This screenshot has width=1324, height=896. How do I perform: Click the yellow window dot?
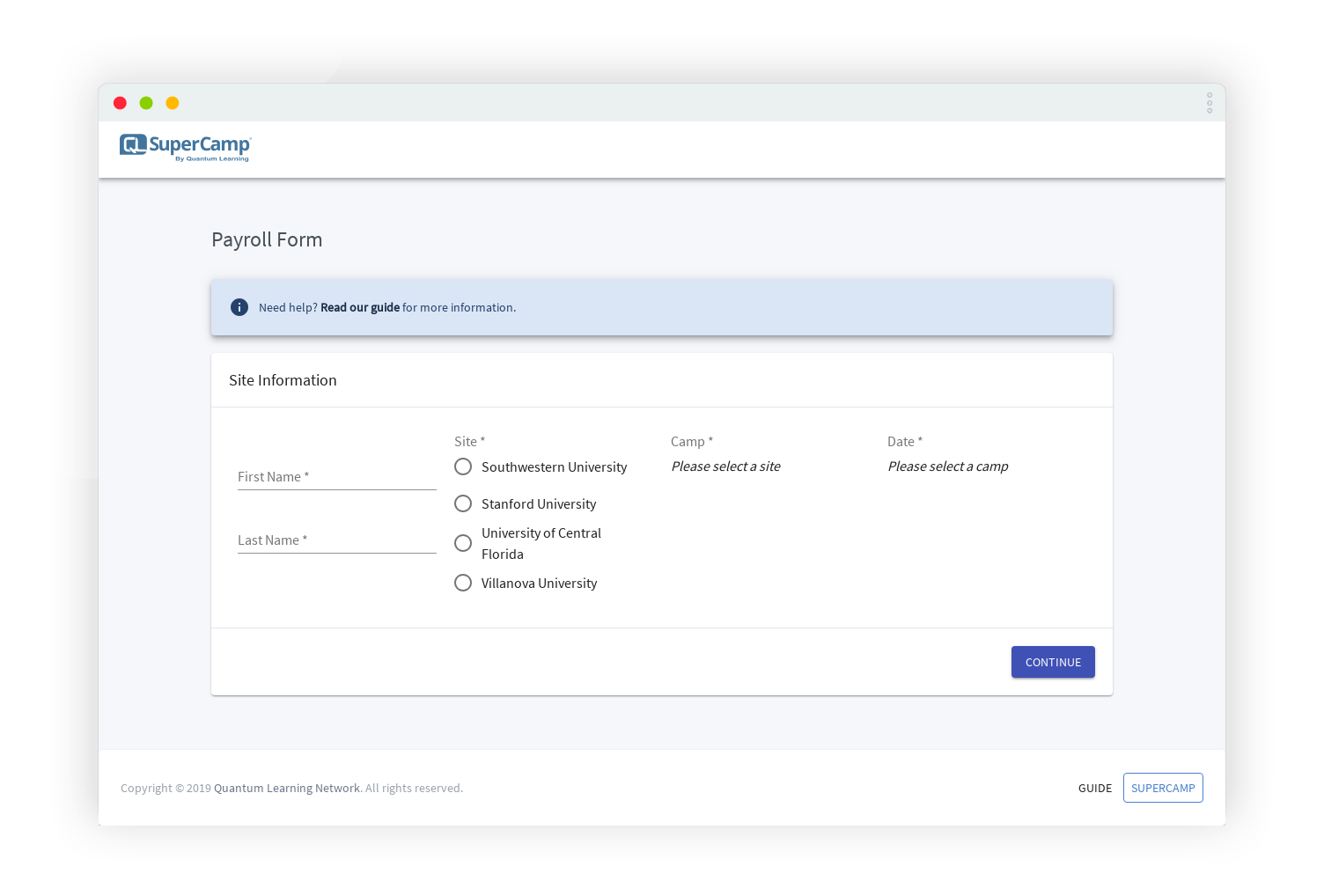point(173,103)
